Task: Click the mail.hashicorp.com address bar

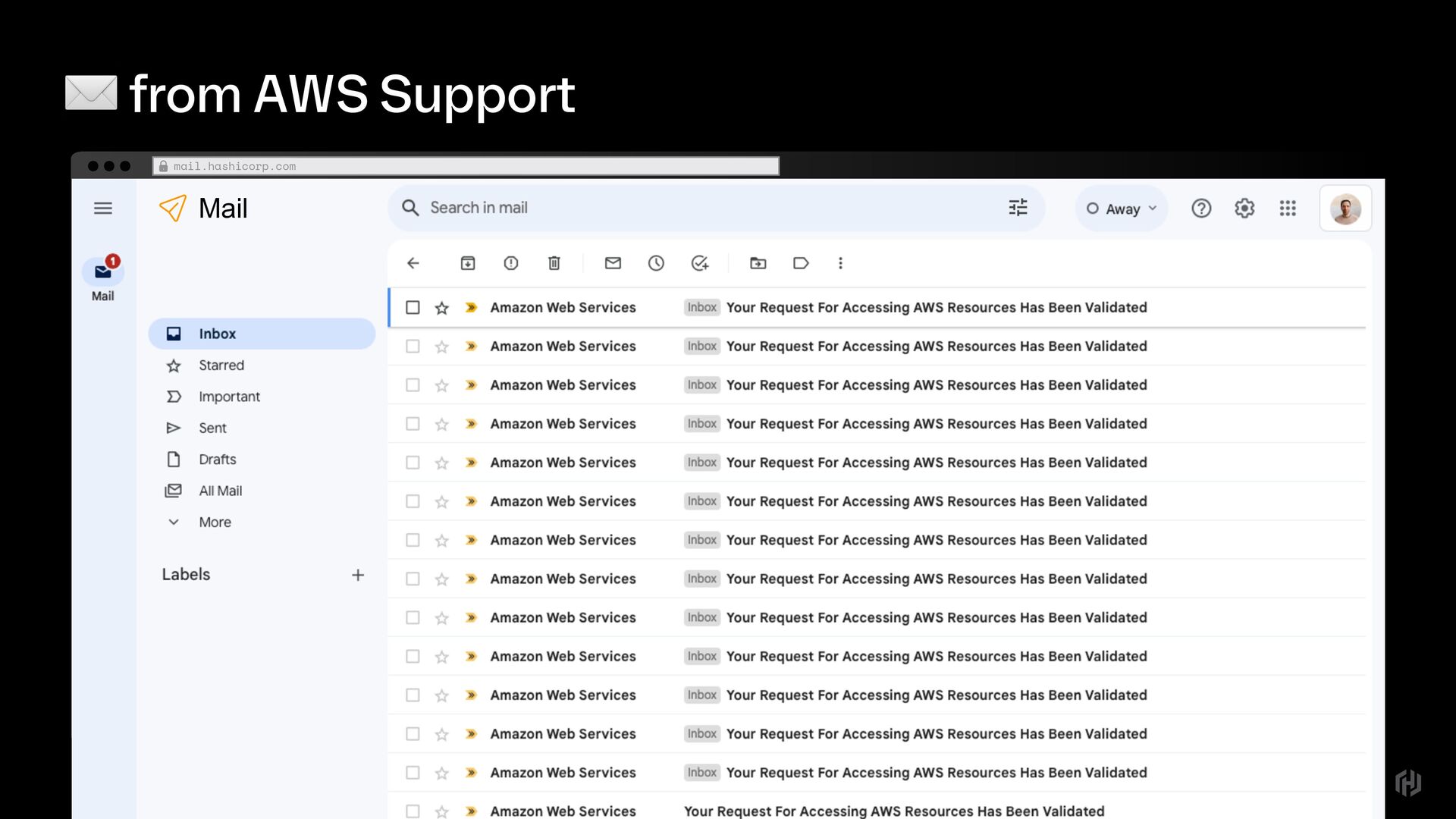Action: (466, 166)
